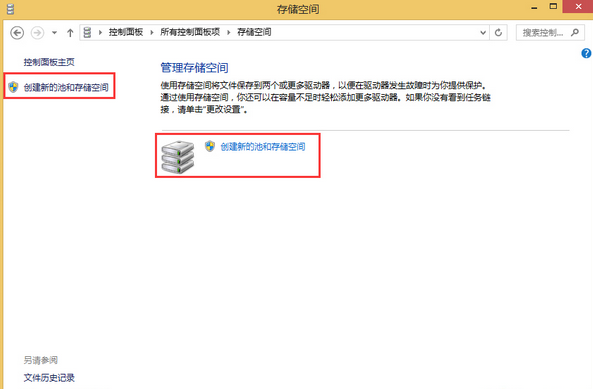
Task: Click the forward navigation arrow
Action: 37,33
